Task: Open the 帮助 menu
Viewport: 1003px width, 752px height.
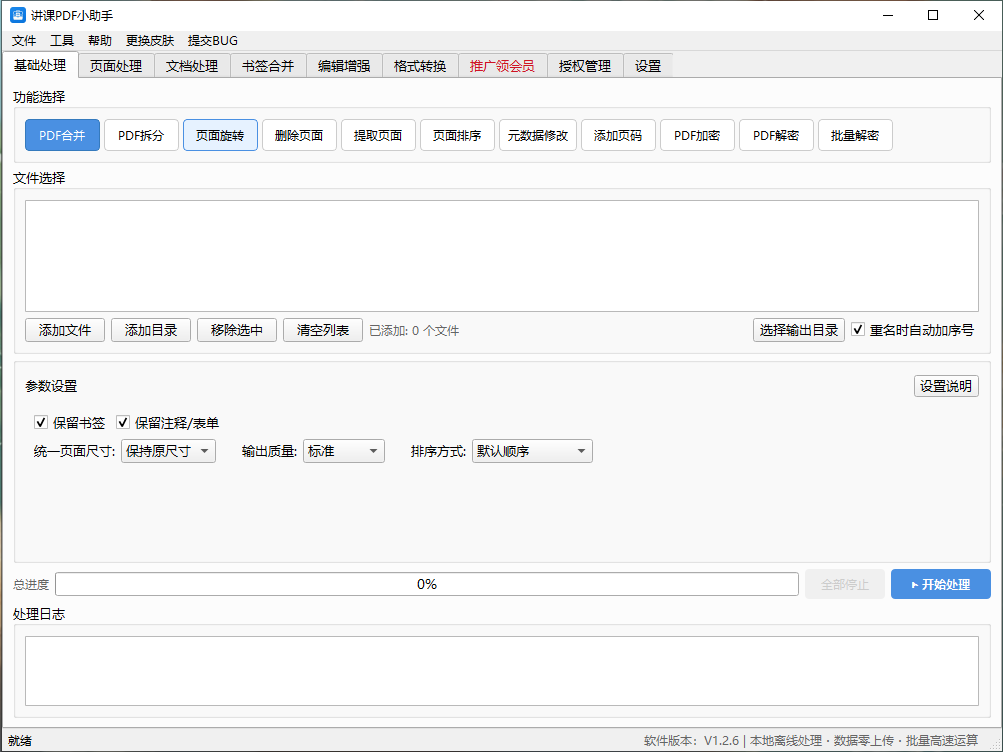Action: click(x=100, y=41)
